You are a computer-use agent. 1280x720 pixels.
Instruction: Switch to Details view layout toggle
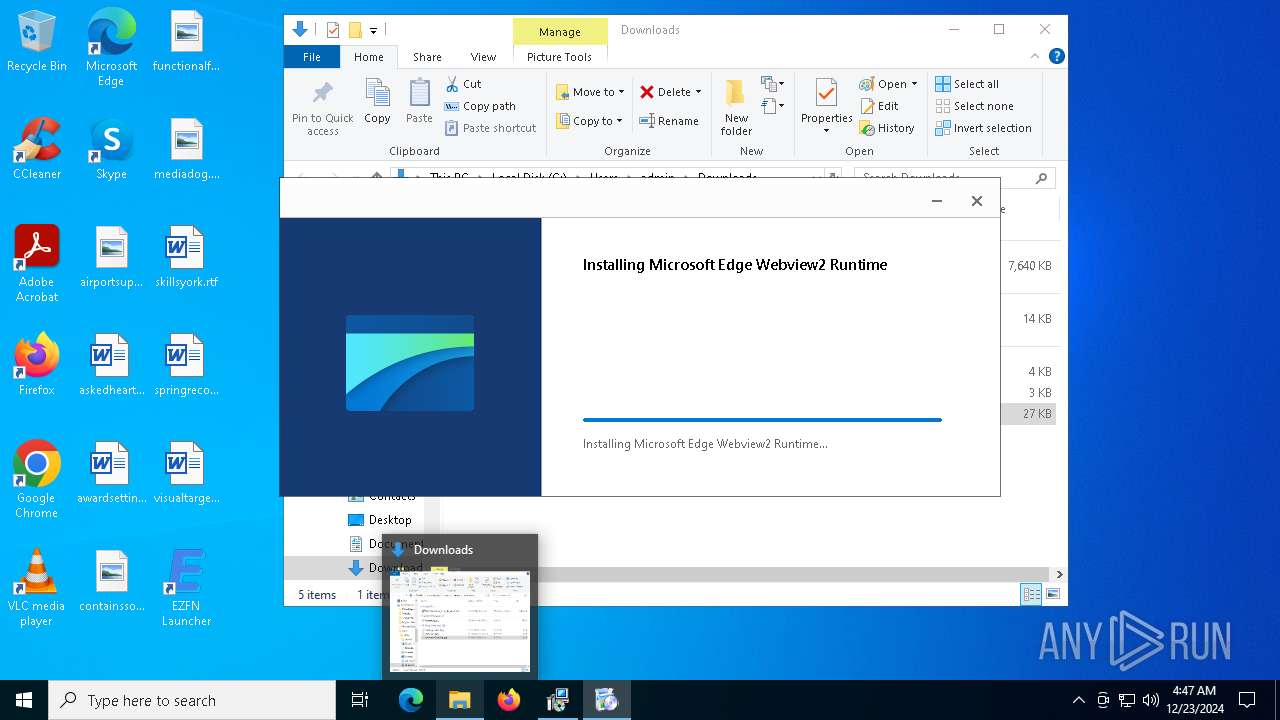[1031, 594]
